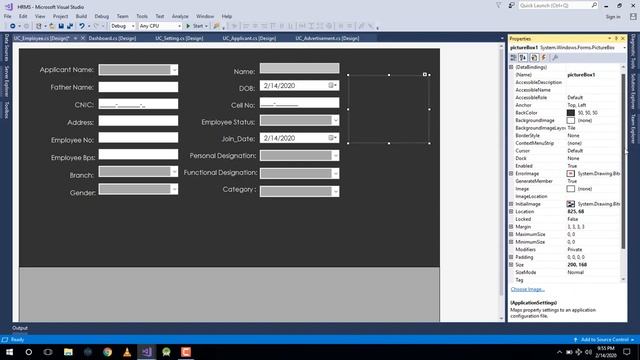Image resolution: width=640 pixels, height=360 pixels.
Task: Click the Undo toolbar icon
Action: 82,26
